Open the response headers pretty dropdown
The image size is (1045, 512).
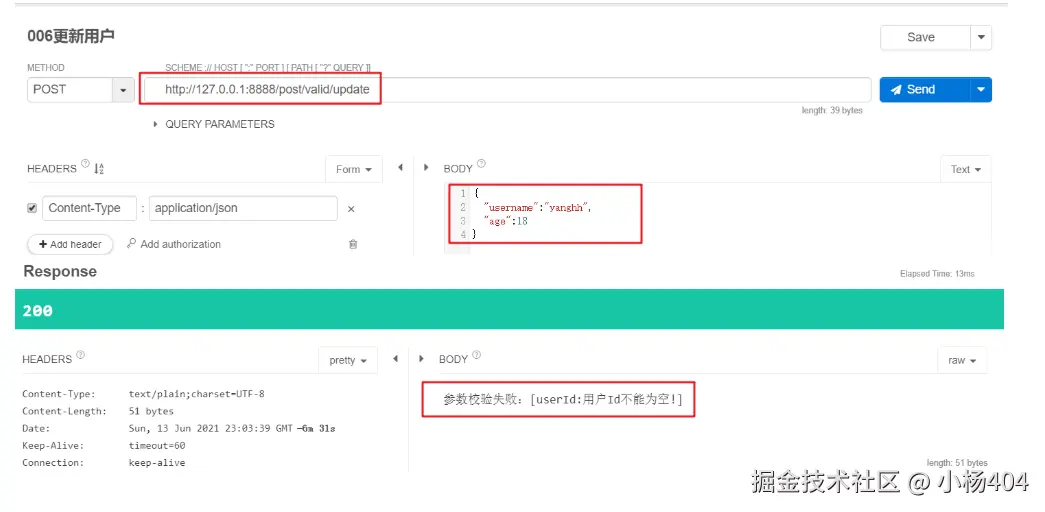click(348, 360)
